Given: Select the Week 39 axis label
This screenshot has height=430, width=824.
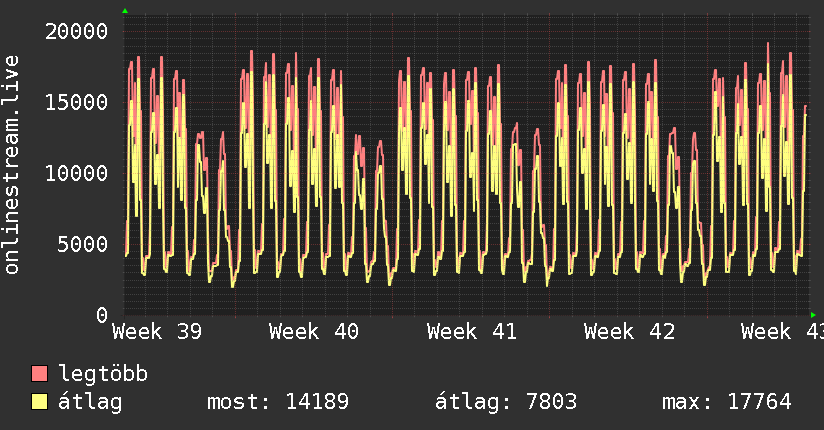Looking at the screenshot, I should pyautogui.click(x=157, y=332).
